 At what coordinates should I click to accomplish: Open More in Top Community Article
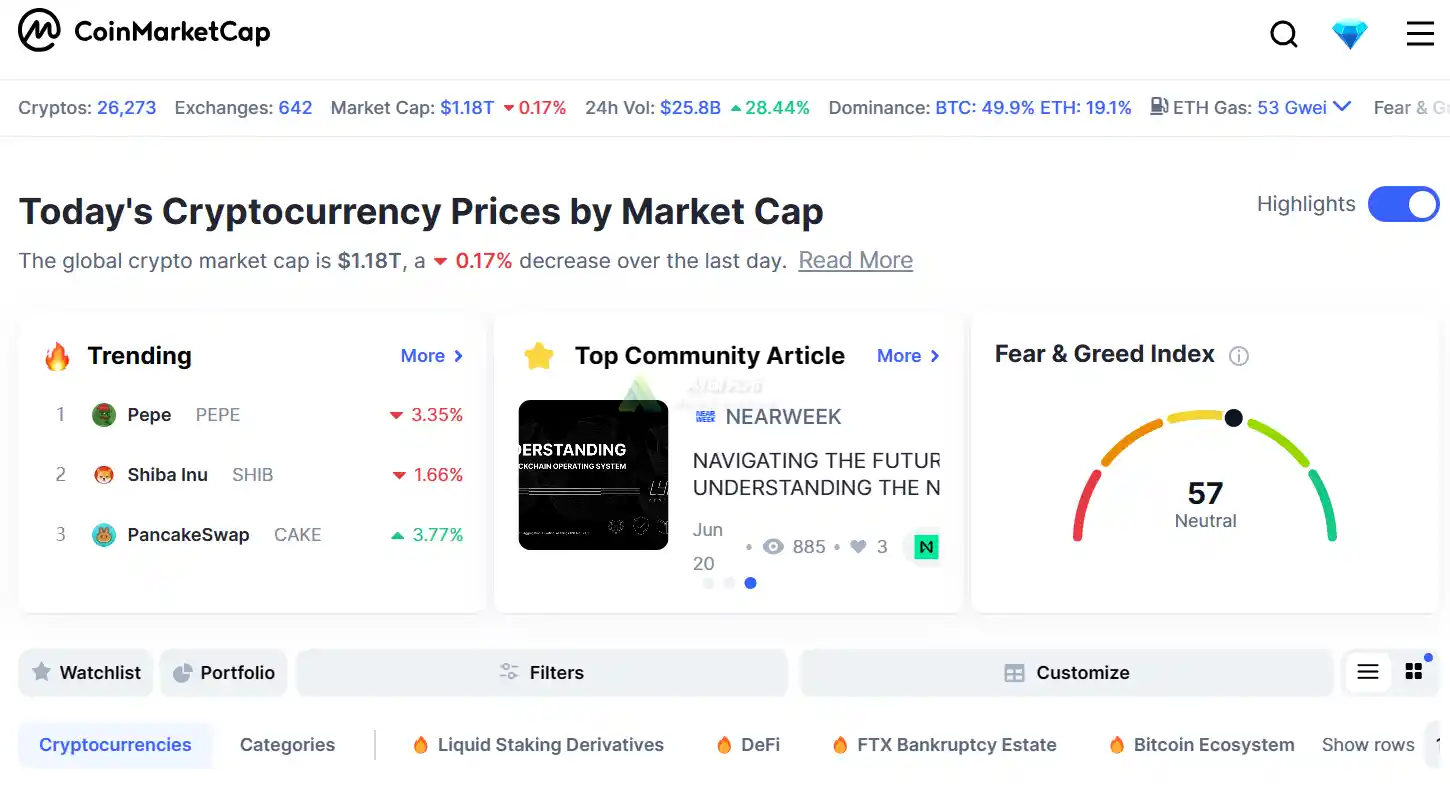coord(908,356)
